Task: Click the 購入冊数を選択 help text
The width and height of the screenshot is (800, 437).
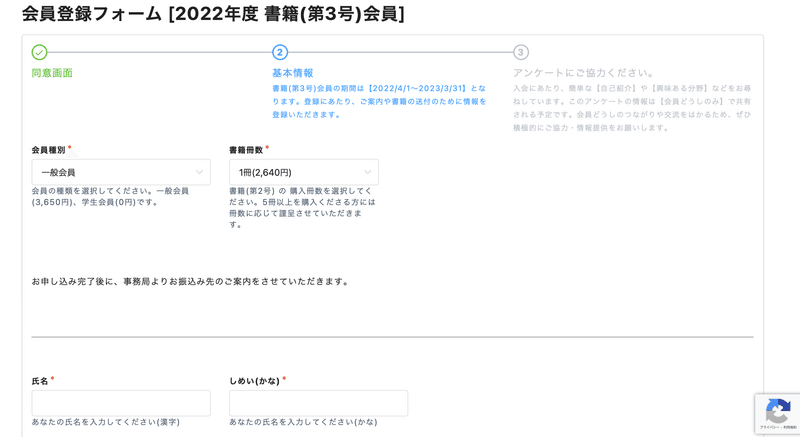Action: pyautogui.click(x=302, y=208)
